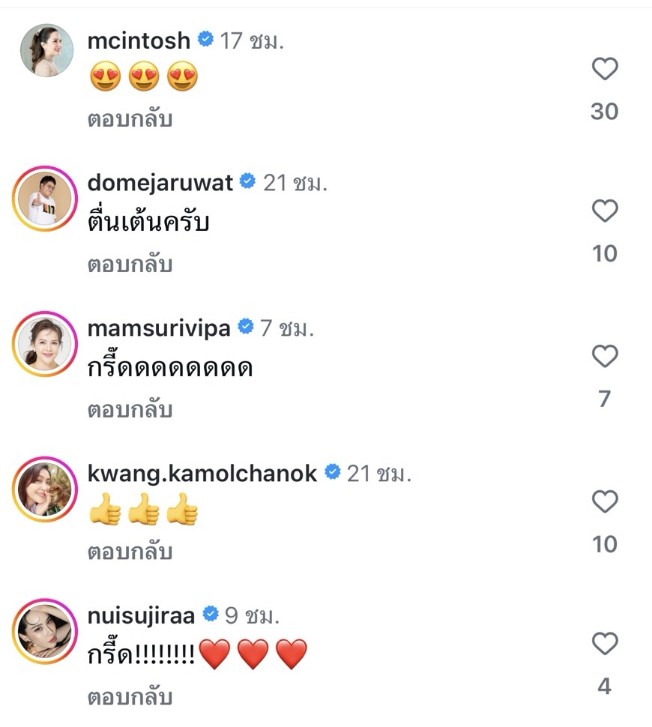Screen dimensions: 652x727
Task: Heart nuisujiraa's comment
Action: coord(605,644)
